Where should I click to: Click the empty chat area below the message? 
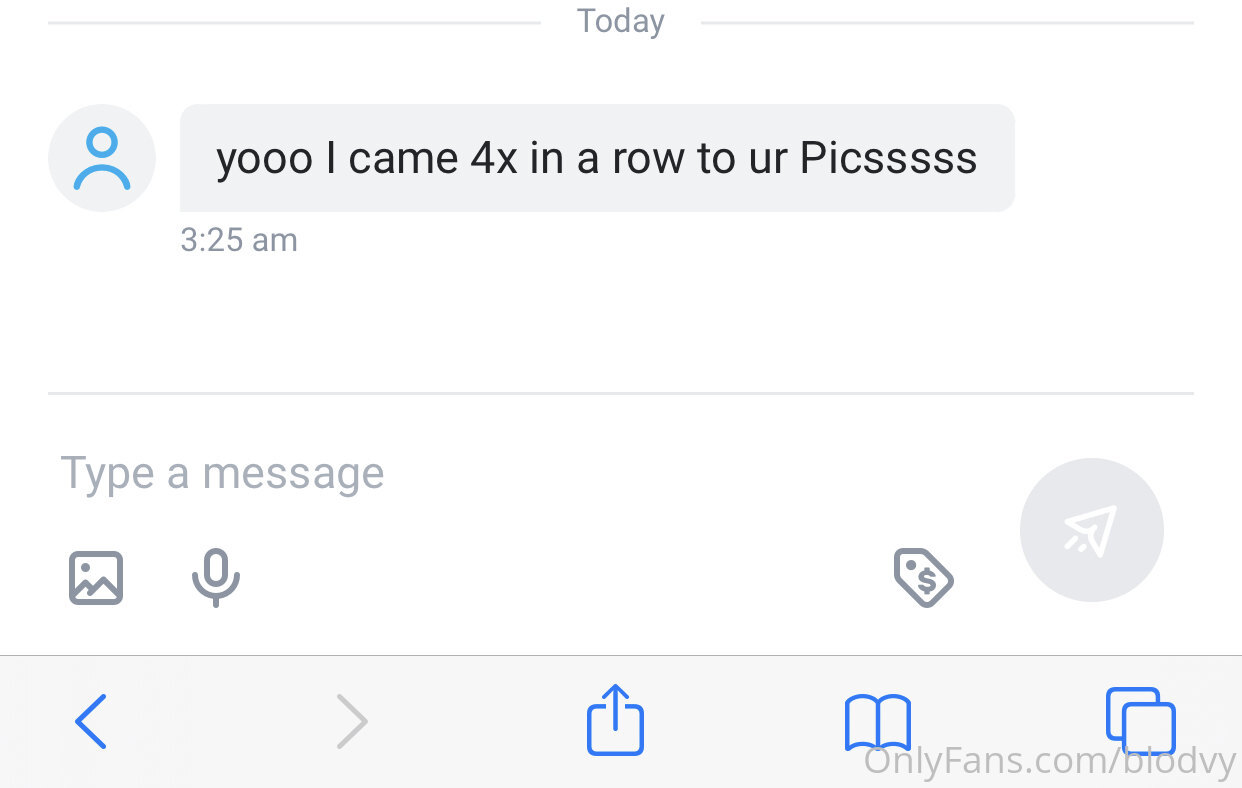pos(620,320)
